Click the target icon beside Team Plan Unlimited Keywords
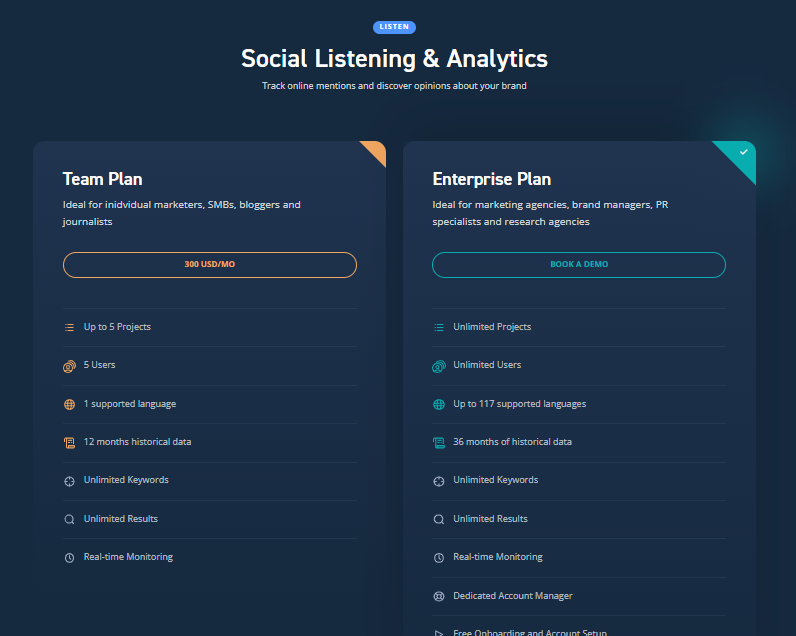The width and height of the screenshot is (796, 636). pos(70,481)
